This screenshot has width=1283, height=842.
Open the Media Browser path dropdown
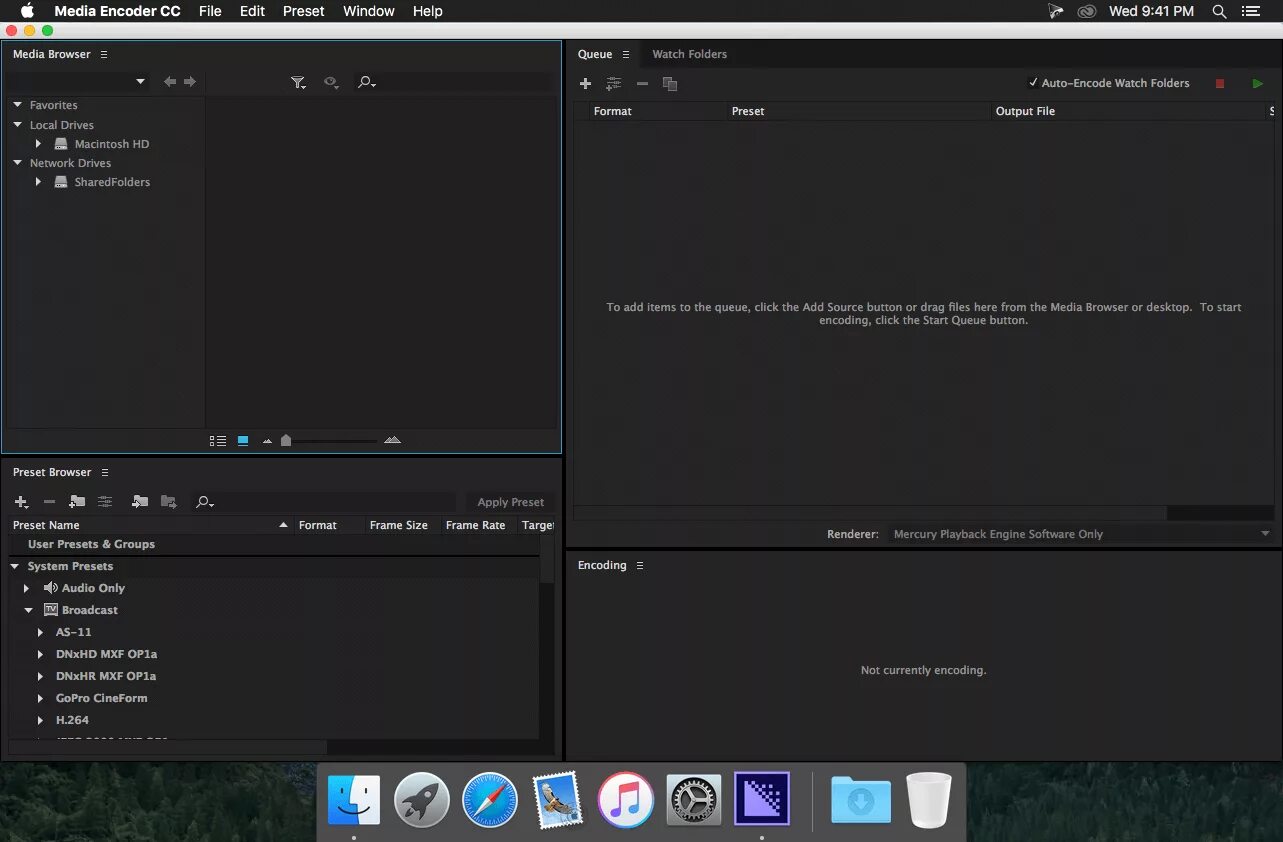point(80,82)
